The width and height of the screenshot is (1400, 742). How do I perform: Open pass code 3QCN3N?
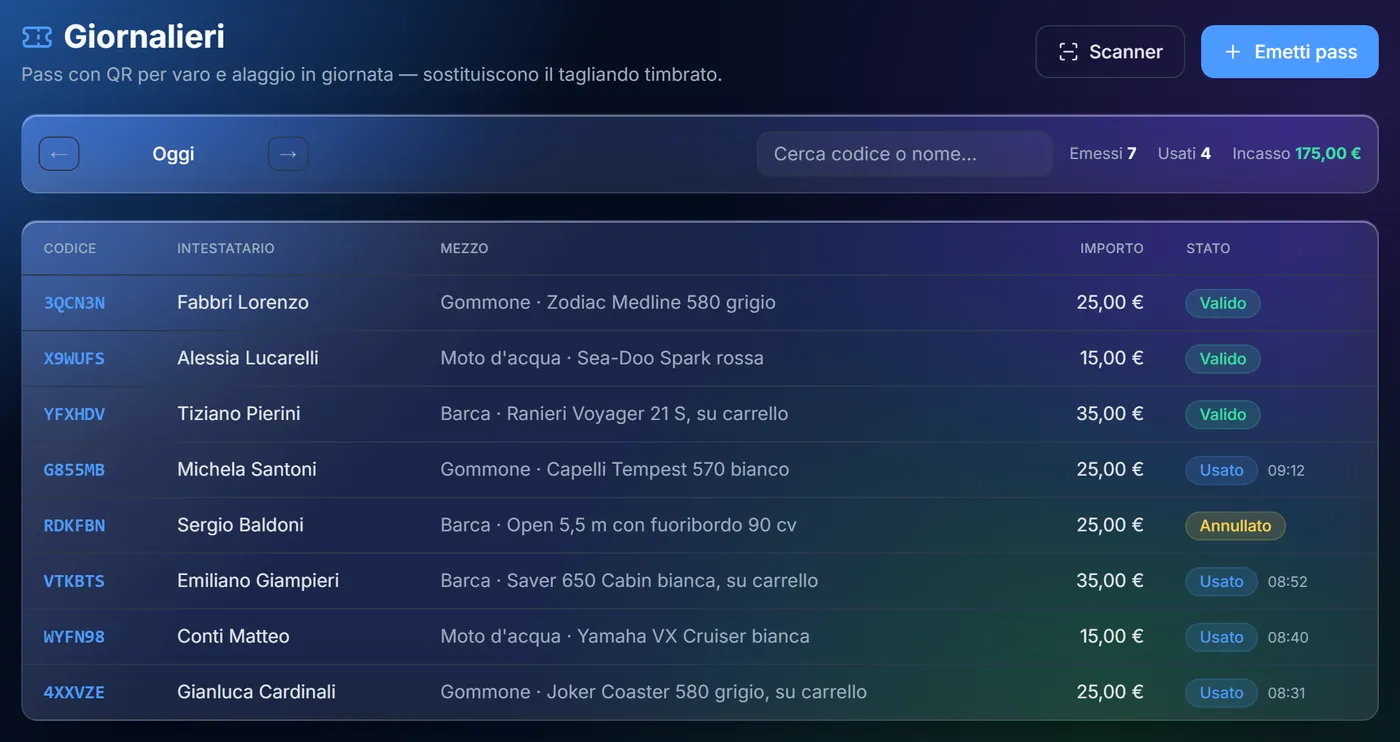[x=74, y=303]
